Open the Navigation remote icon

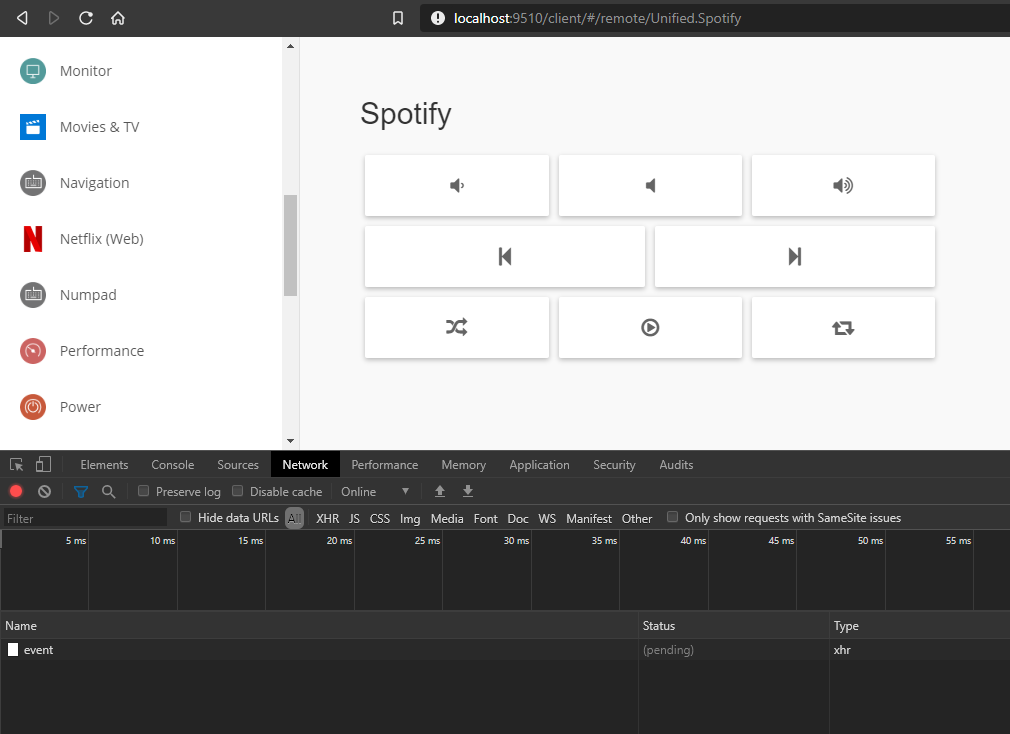pos(33,183)
